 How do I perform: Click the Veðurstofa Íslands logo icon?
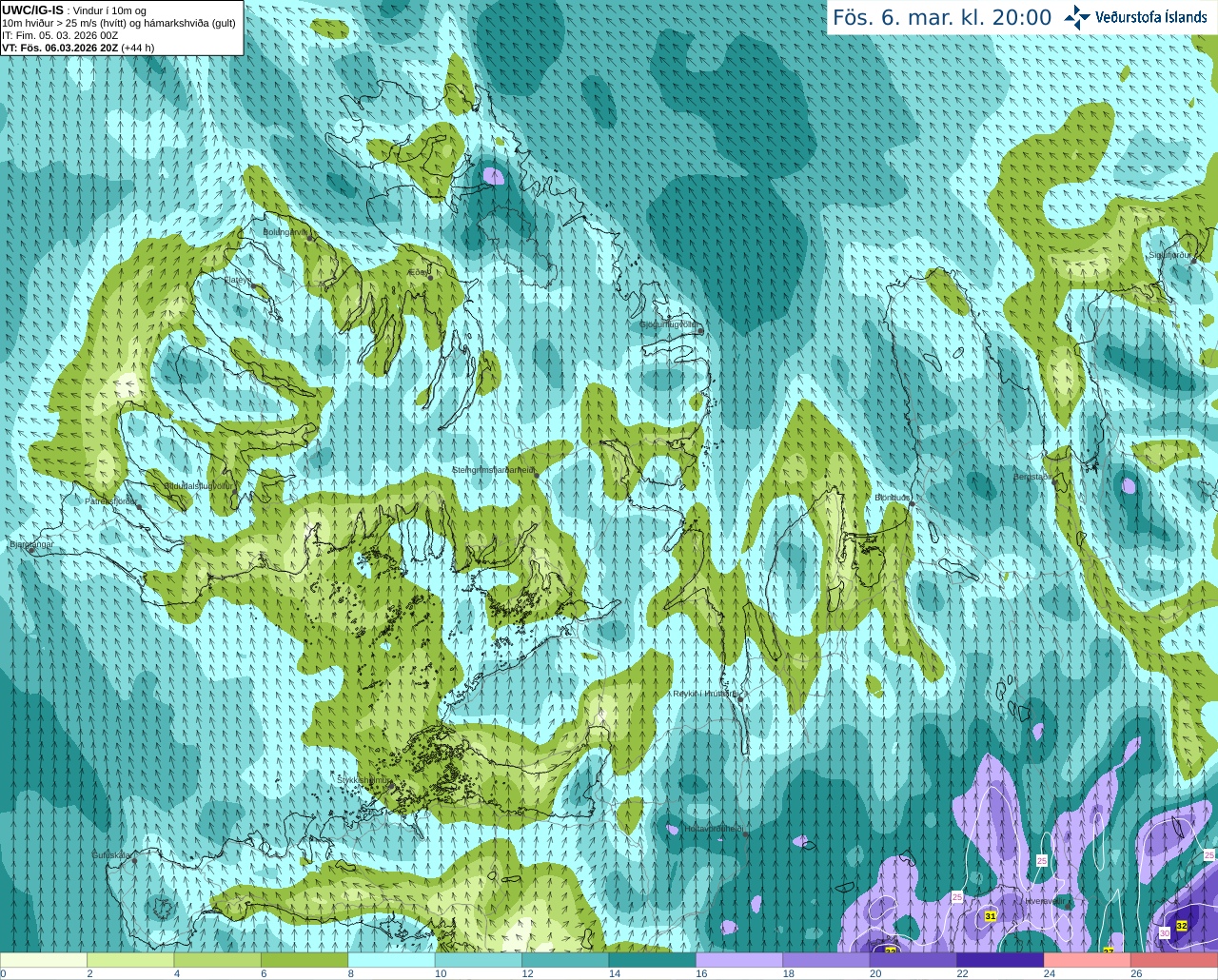(x=1077, y=17)
